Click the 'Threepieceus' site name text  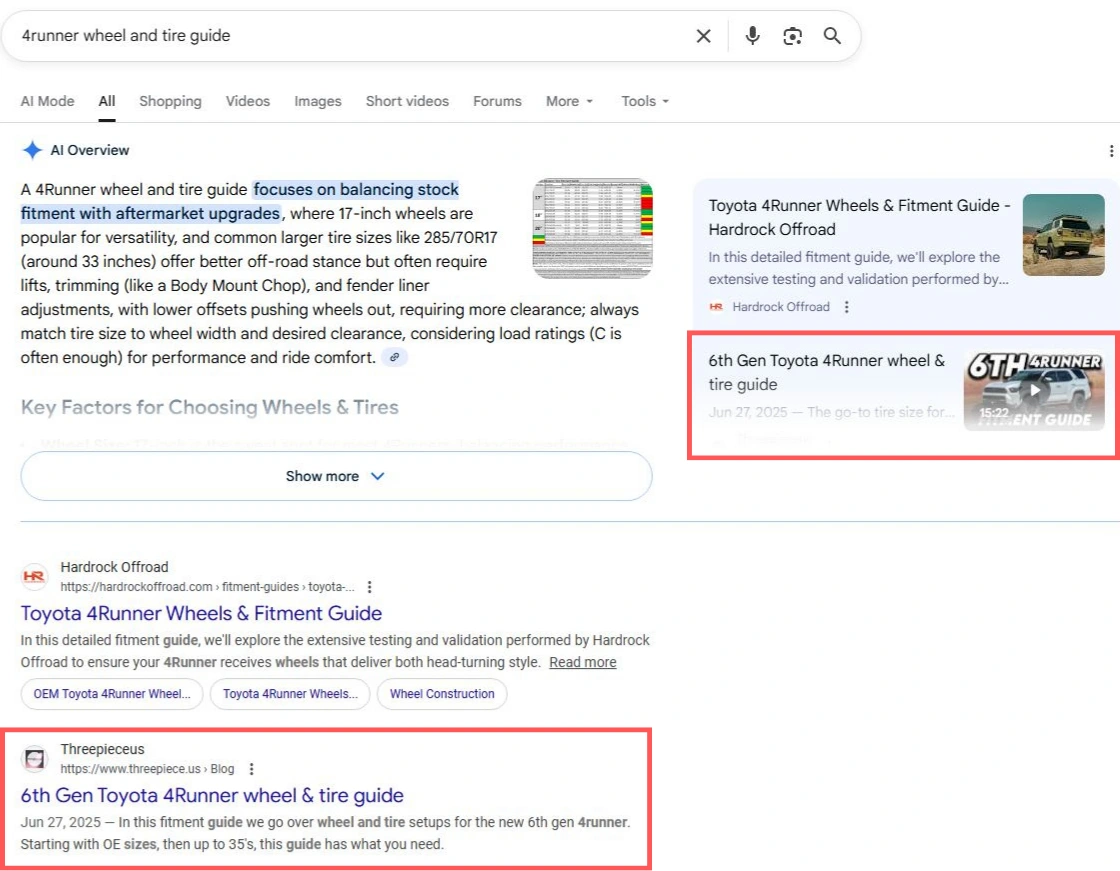pos(102,749)
